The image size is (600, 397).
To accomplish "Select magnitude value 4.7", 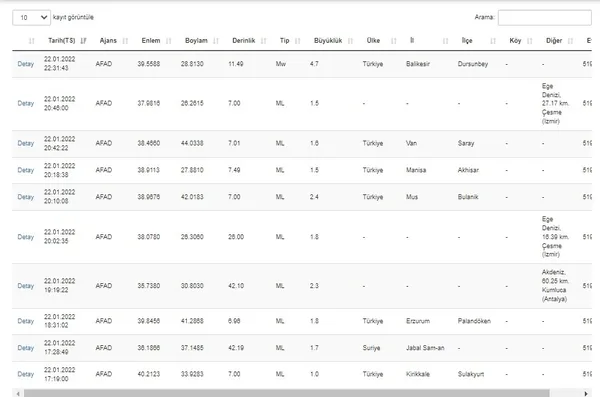I will pos(314,64).
